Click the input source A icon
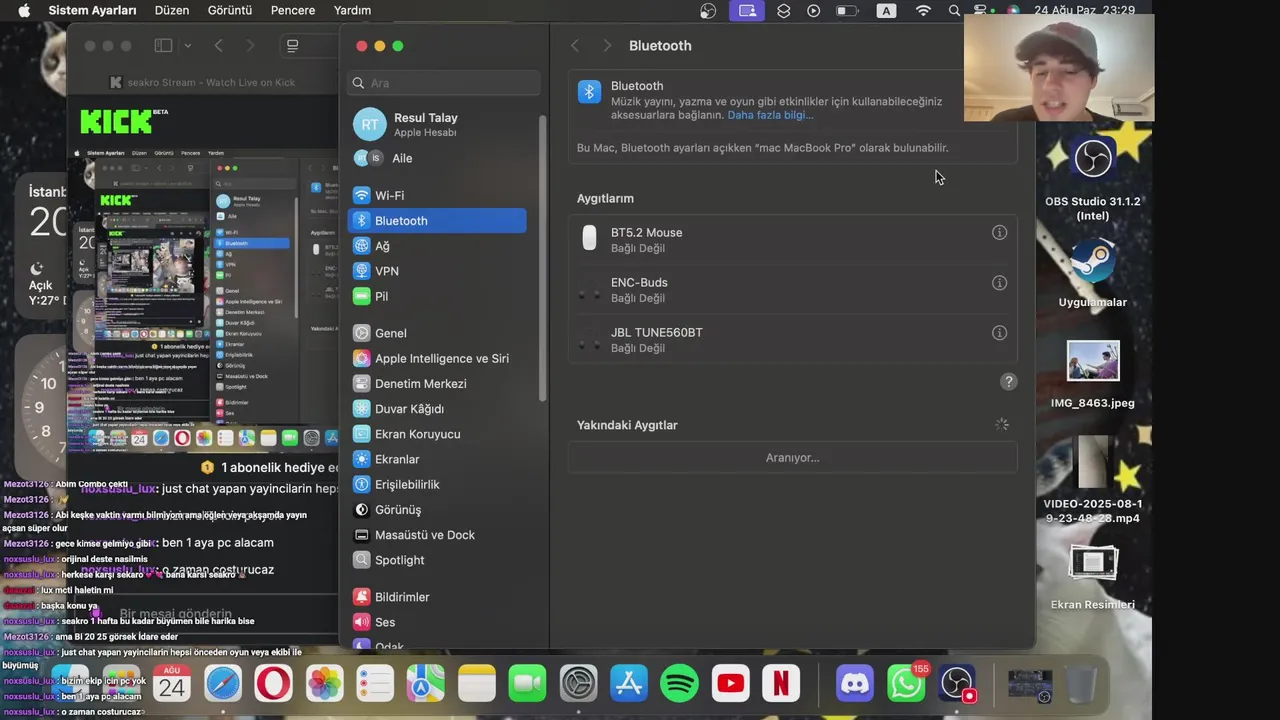1280x720 pixels. point(886,10)
